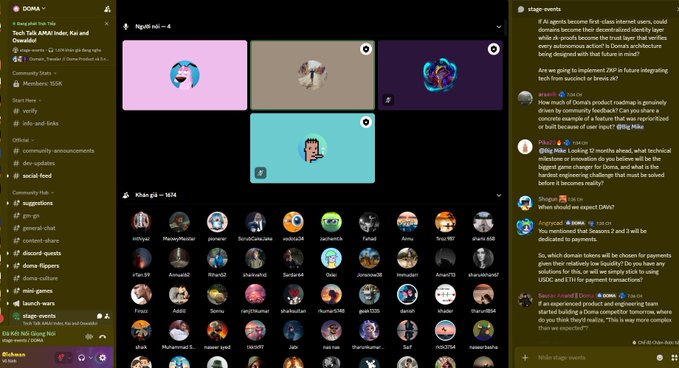The image size is (679, 368).
Task: Open the Đã Kết Nối Giọng Nói connection info
Action: (29, 334)
